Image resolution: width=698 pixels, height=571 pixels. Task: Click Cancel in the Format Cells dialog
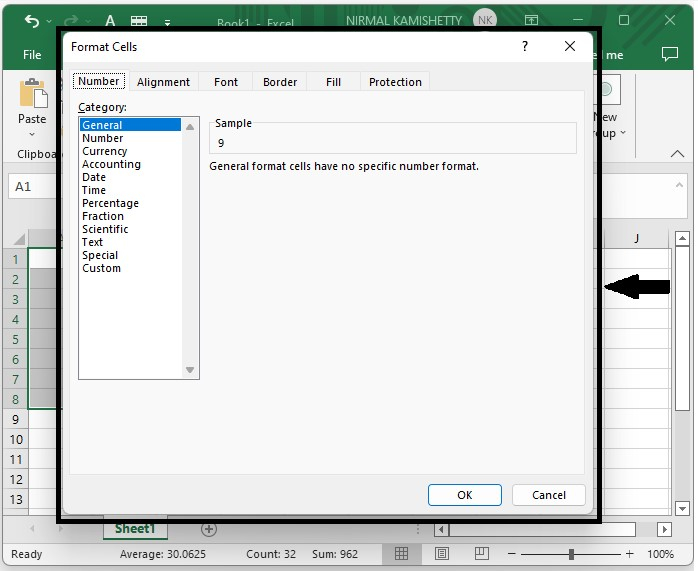tap(548, 495)
